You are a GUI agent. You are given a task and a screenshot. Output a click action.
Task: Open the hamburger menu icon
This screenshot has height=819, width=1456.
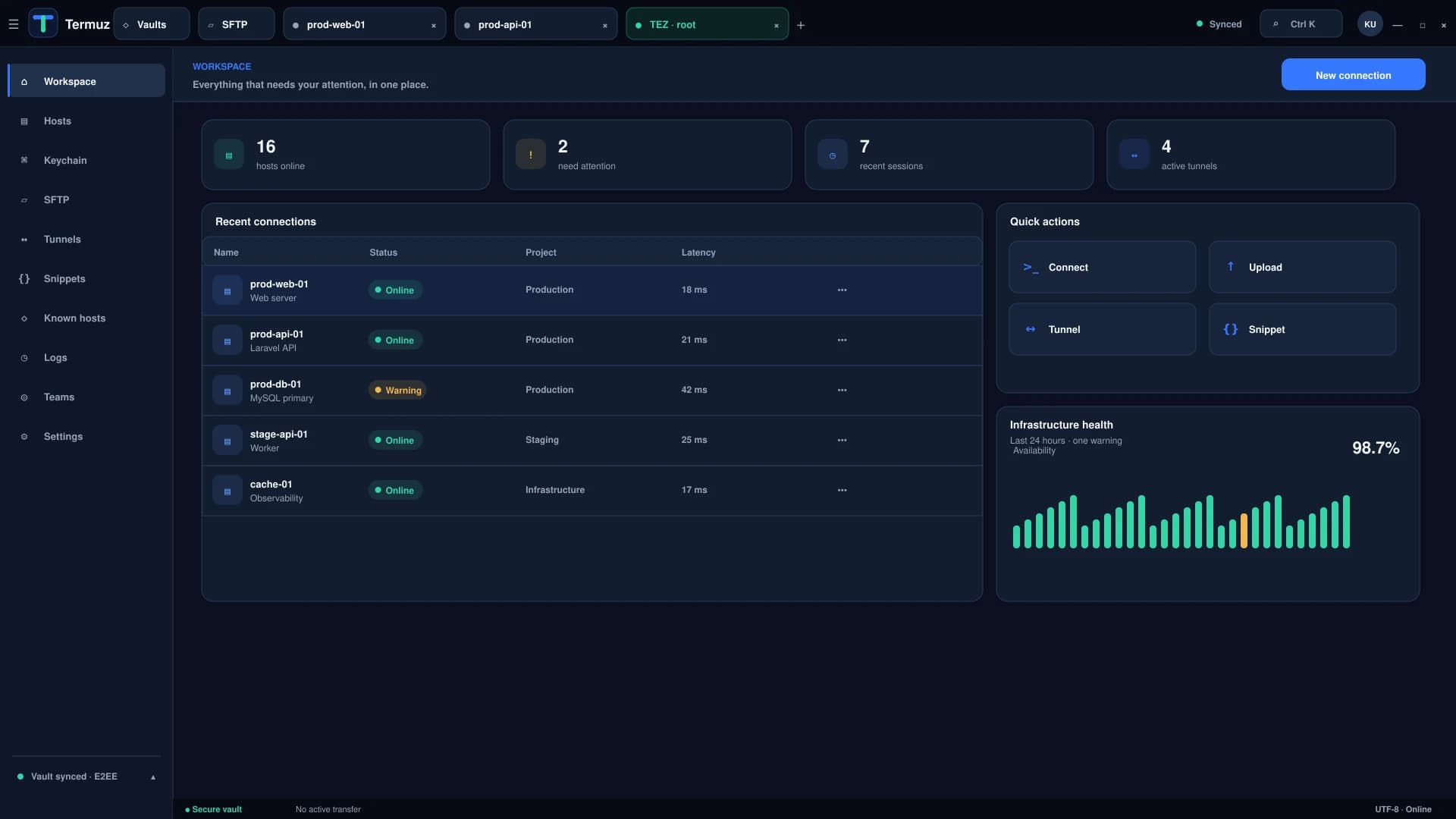[x=13, y=24]
